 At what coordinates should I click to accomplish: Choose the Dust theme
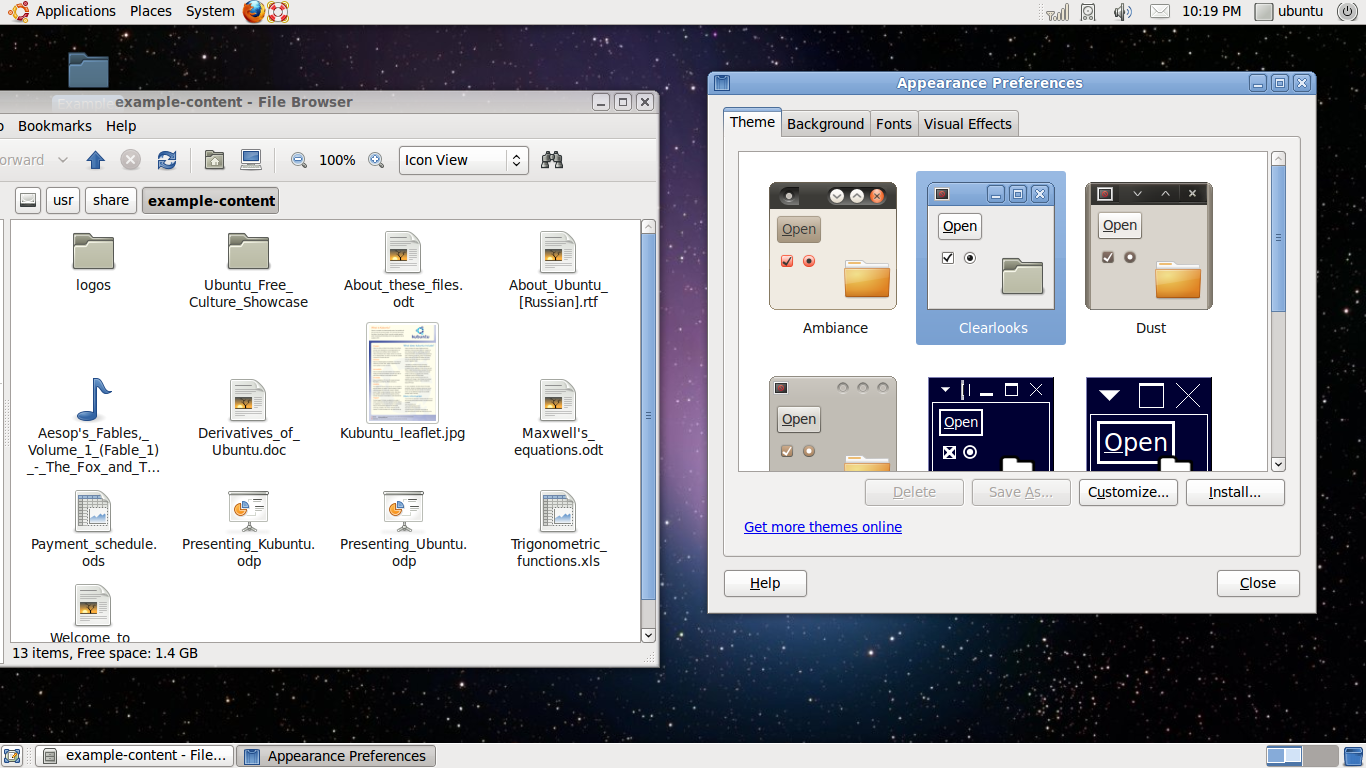pos(1150,260)
